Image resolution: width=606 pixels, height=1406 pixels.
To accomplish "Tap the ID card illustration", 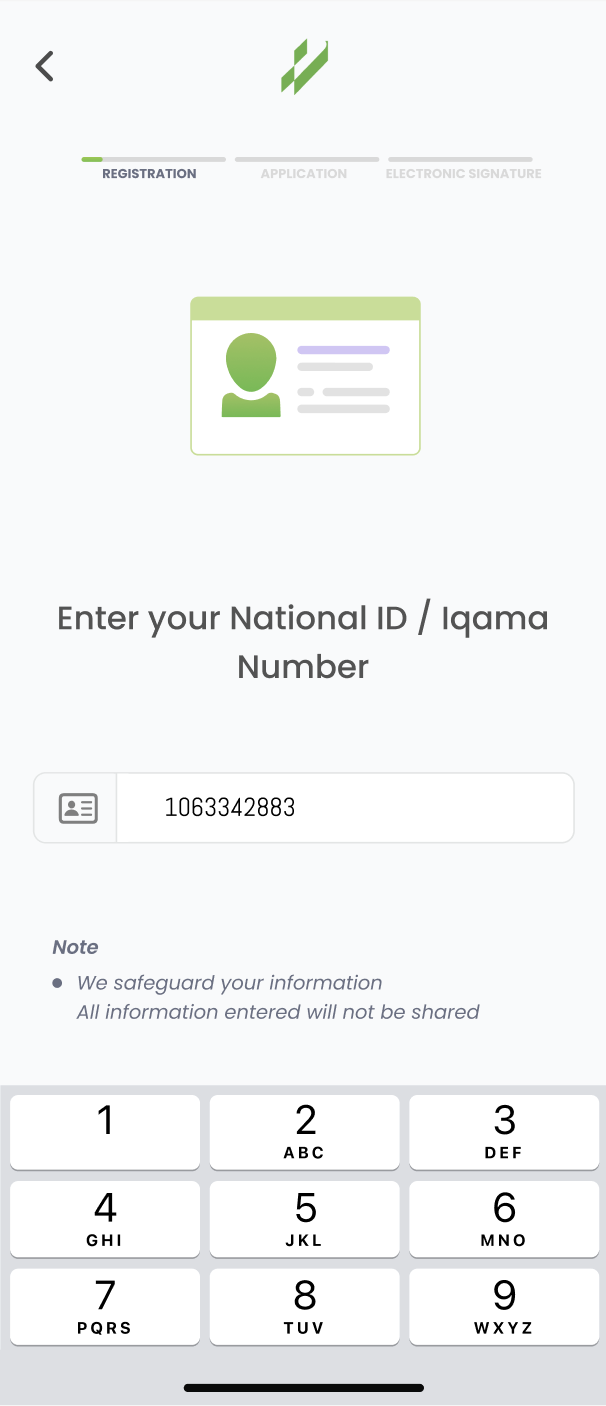I will point(305,376).
